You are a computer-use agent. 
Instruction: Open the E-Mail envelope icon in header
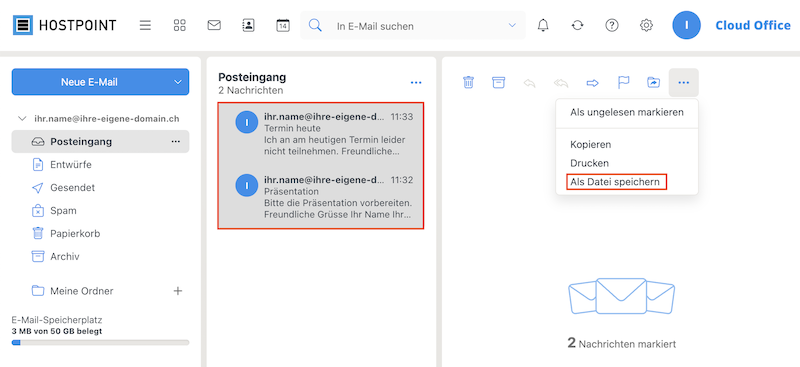(x=214, y=25)
